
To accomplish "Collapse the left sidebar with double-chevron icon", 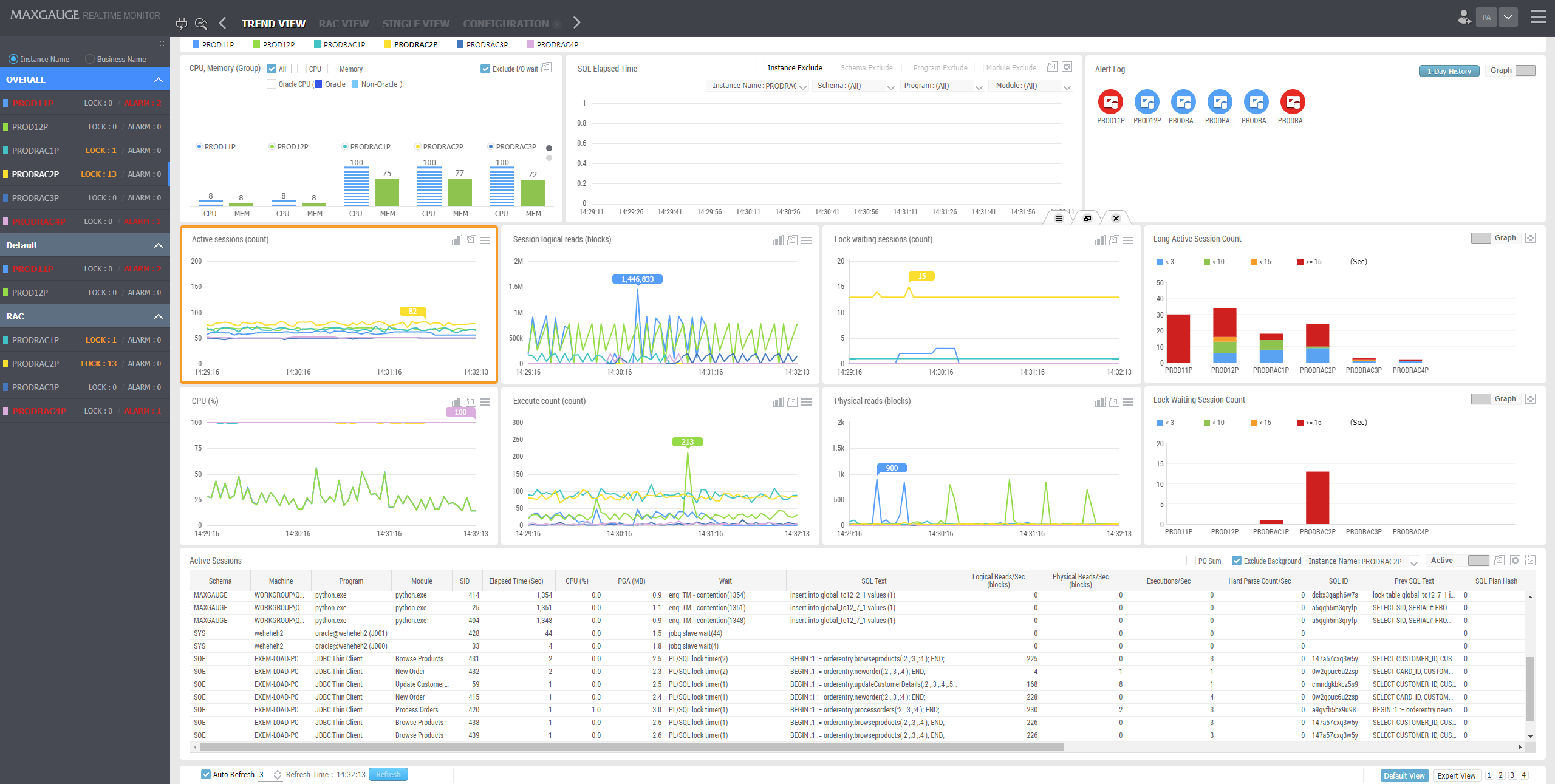I will 162,44.
